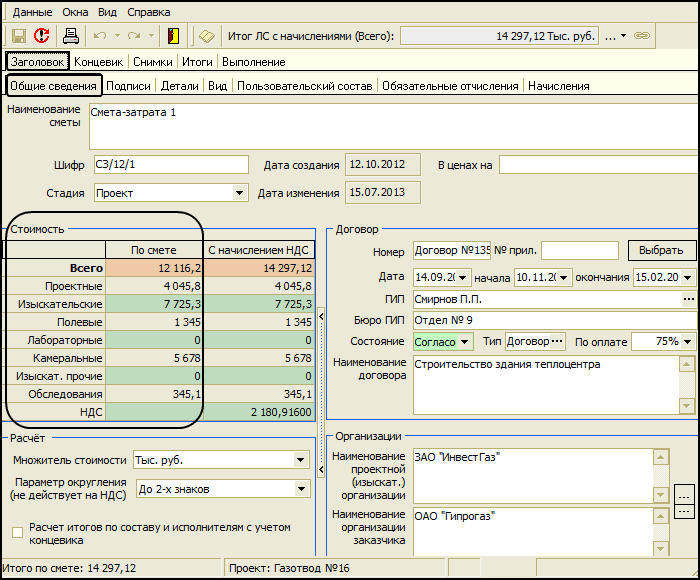Select the Вид subtab
The height and width of the screenshot is (580, 700).
point(217,86)
